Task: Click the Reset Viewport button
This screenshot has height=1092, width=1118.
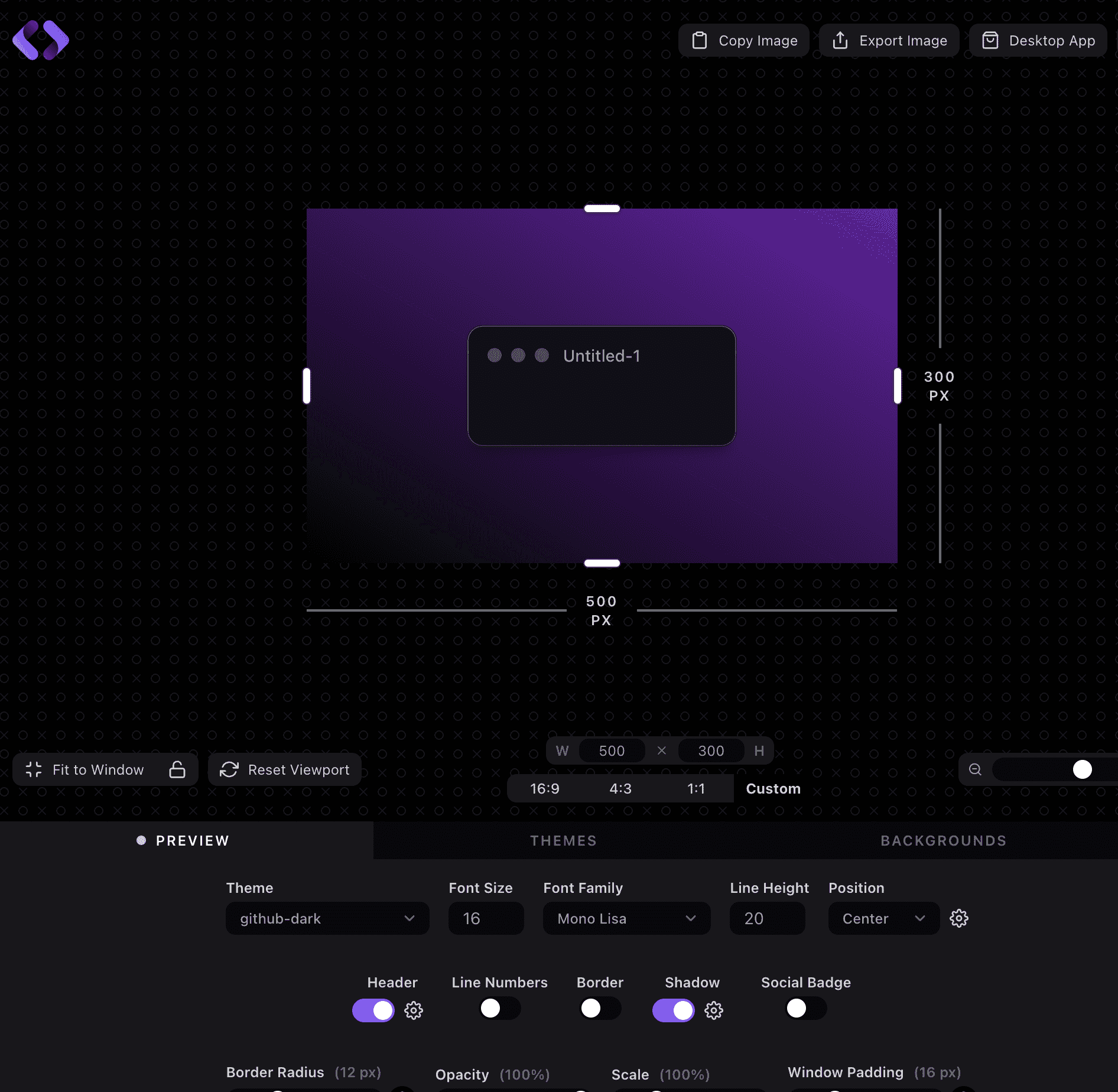Action: click(285, 769)
